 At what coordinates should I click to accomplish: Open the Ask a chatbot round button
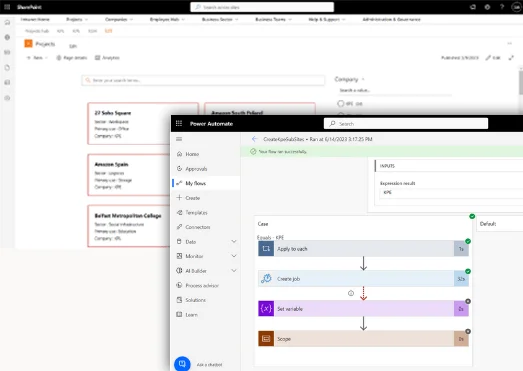coord(182,364)
